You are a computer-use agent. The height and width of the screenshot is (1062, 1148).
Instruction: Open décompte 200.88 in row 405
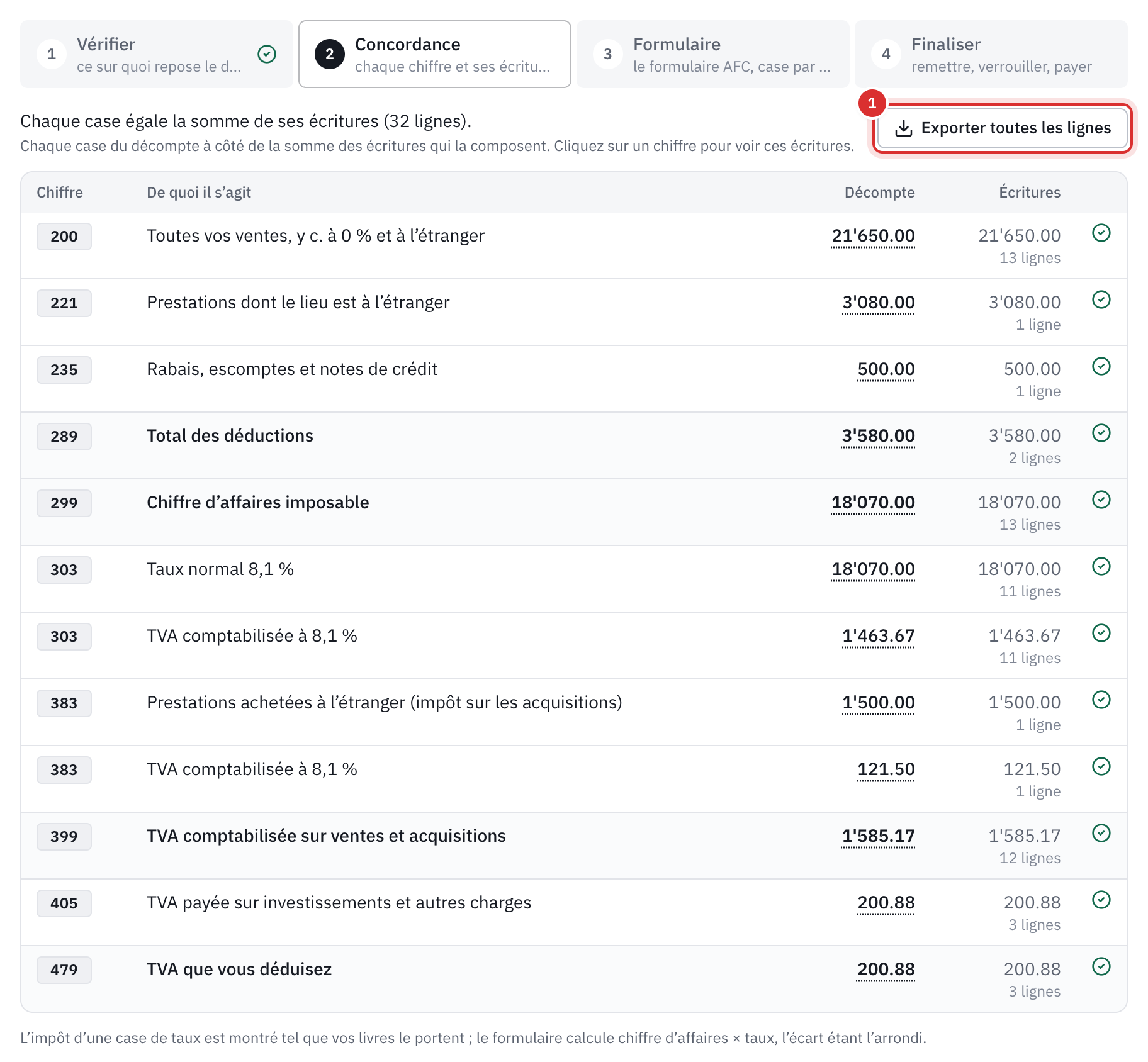886,903
